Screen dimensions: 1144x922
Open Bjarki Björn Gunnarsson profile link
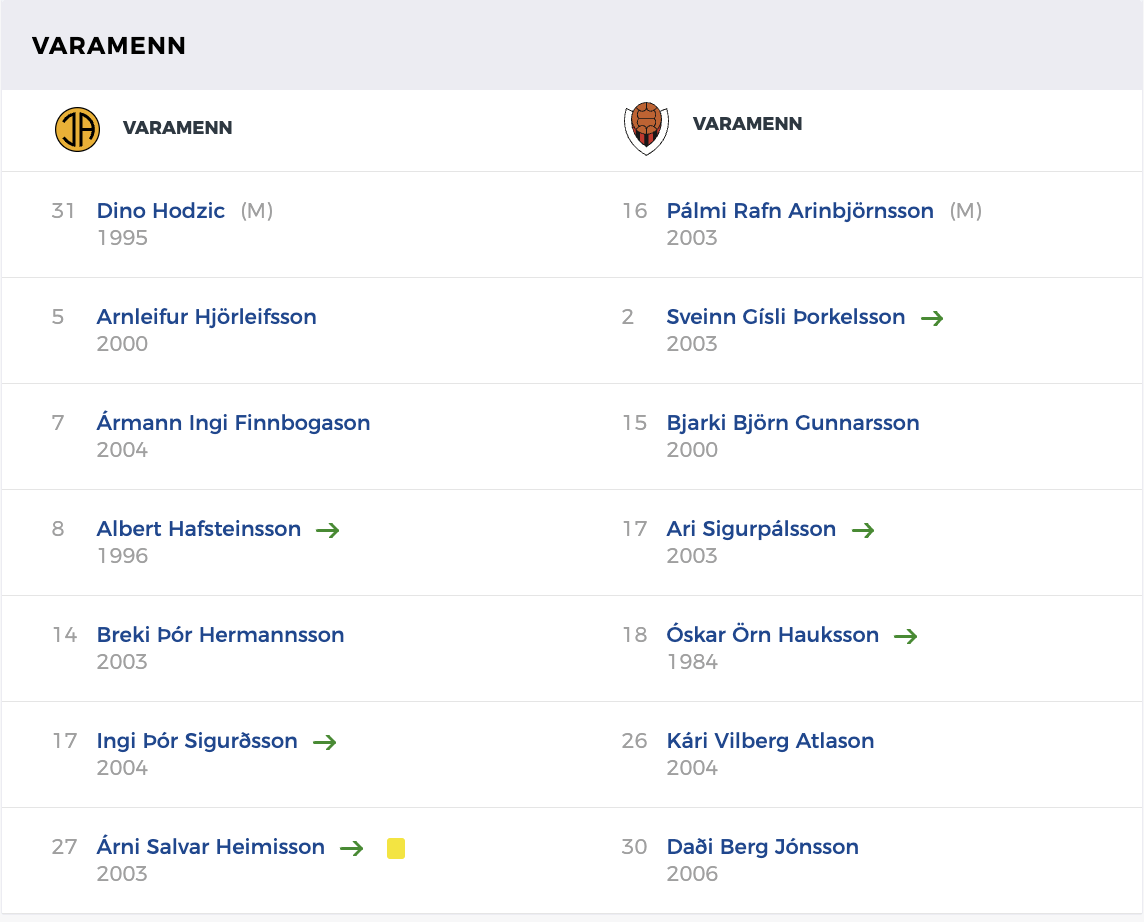793,423
